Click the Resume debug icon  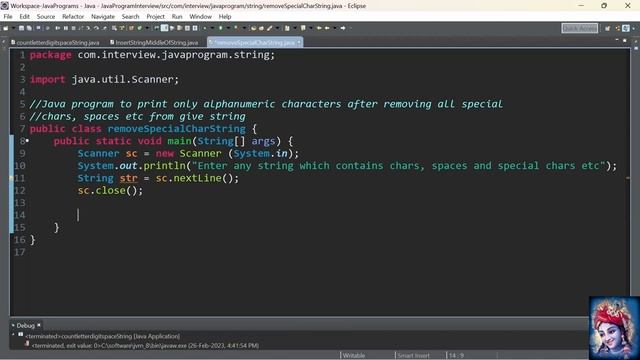[57, 28]
